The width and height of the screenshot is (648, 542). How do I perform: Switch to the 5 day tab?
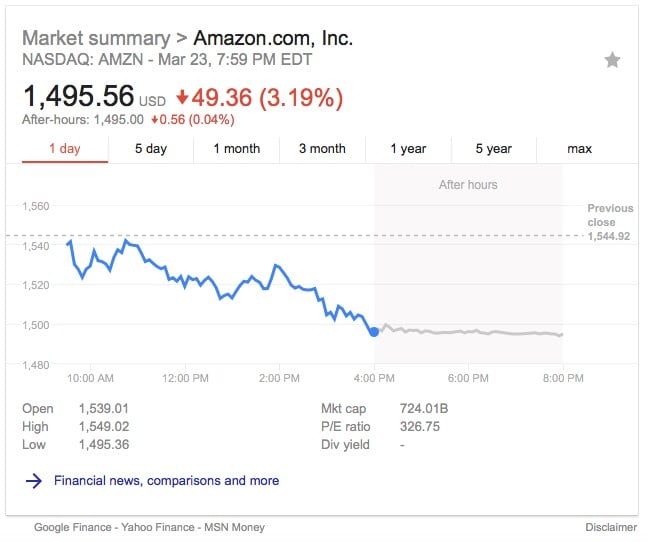[151, 149]
